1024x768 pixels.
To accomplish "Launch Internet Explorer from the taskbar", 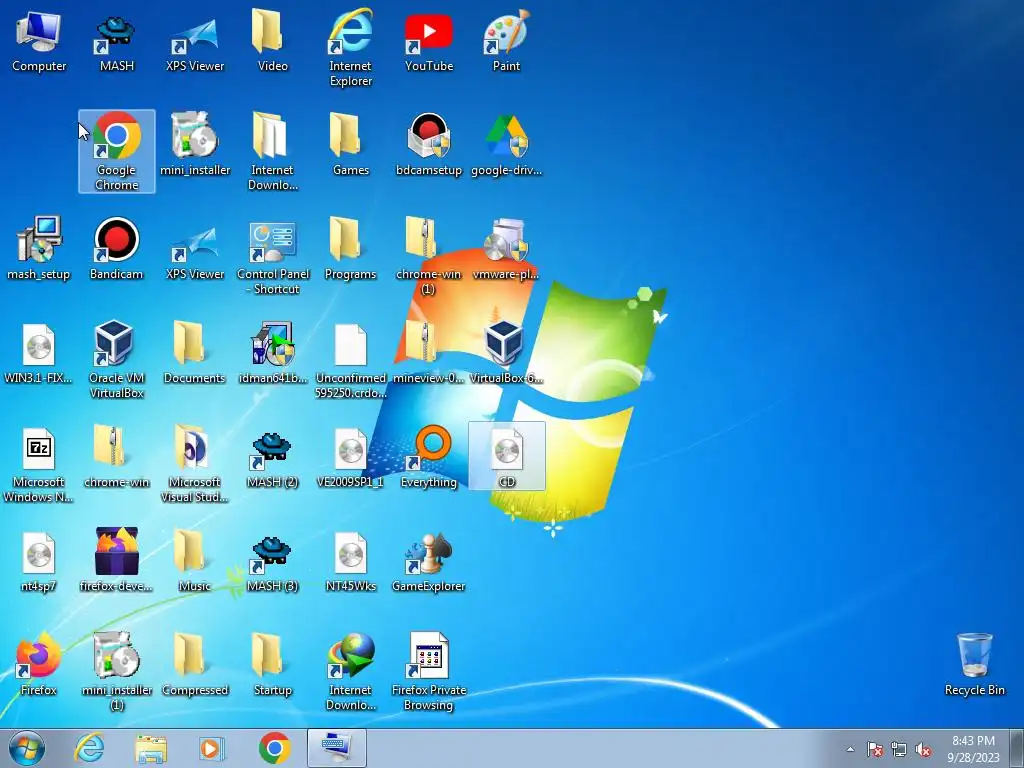I will pos(89,748).
